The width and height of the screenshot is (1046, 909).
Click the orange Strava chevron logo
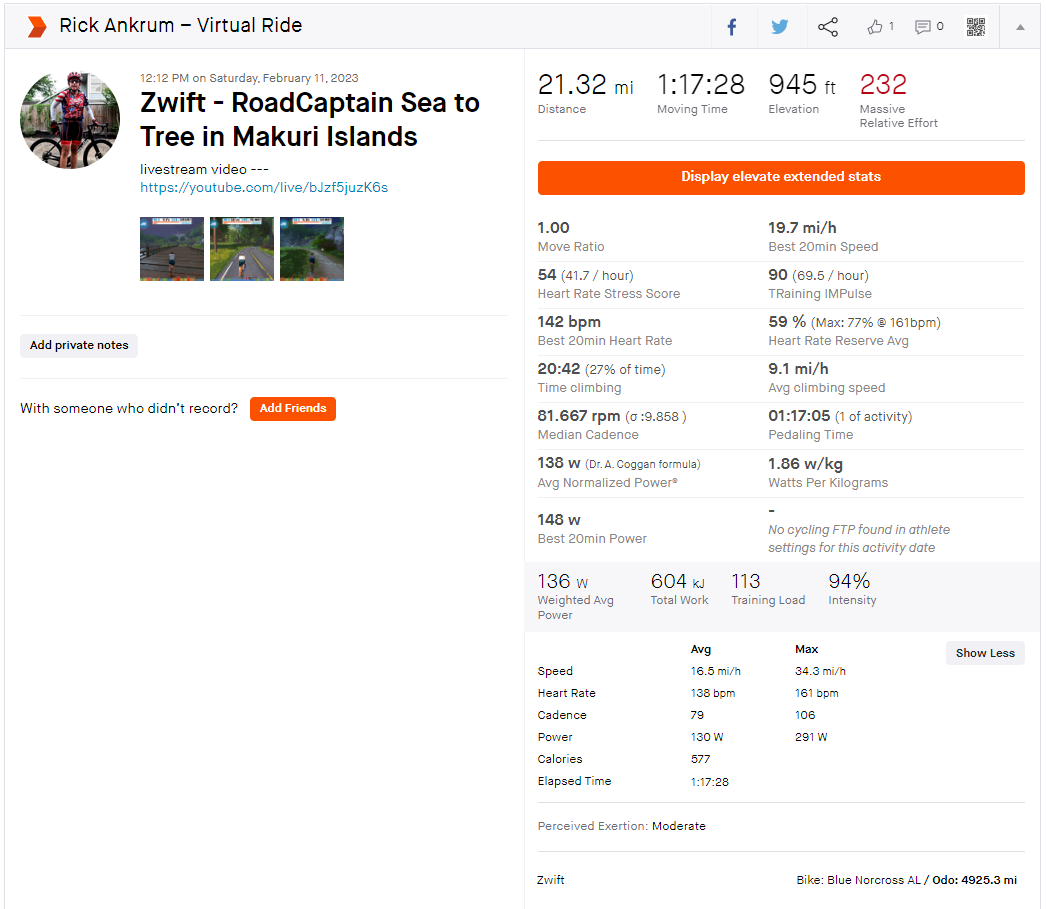37,26
